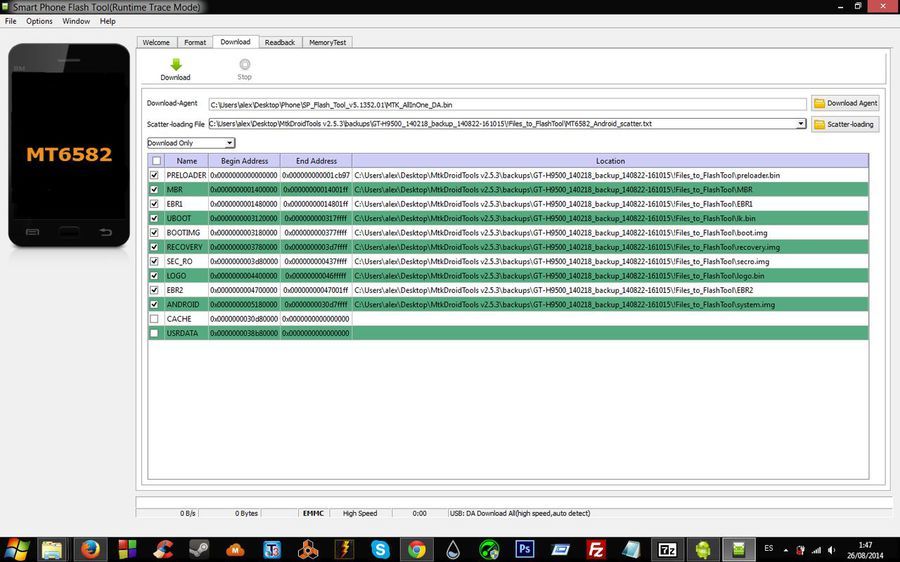Uncheck the EBR1 checkbox

click(154, 204)
